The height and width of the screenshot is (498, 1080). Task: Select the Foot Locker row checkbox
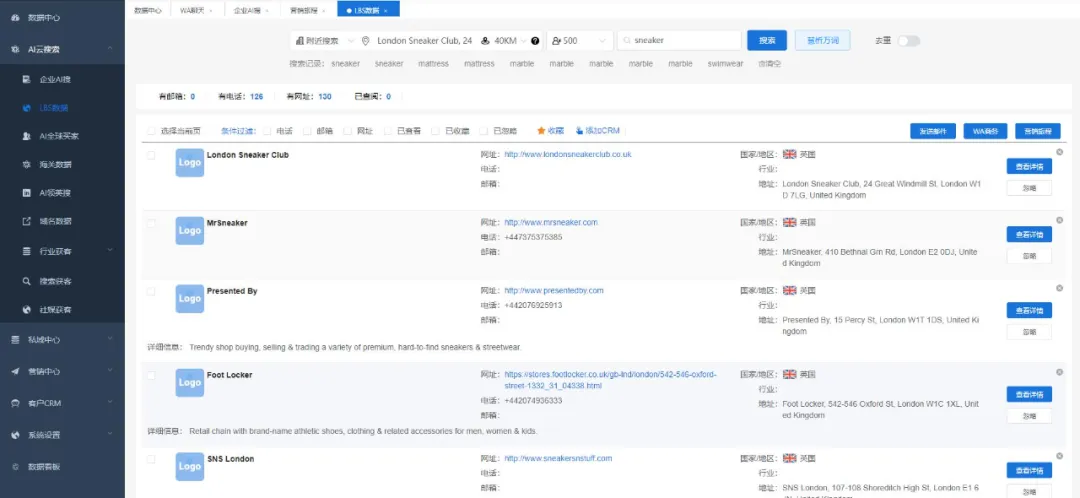[x=151, y=375]
